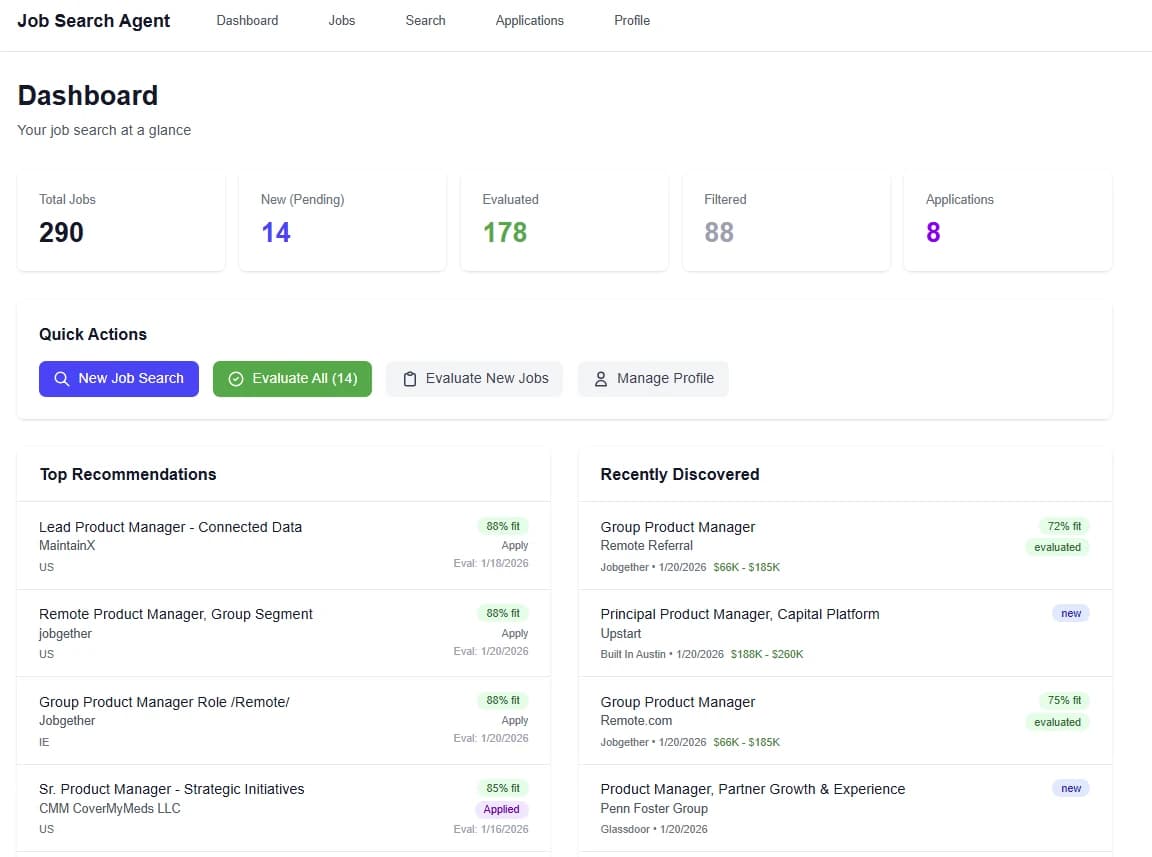The height and width of the screenshot is (857, 1152).
Task: Click Apply on the Jobgether Group Product Manager Role
Action: click(515, 720)
